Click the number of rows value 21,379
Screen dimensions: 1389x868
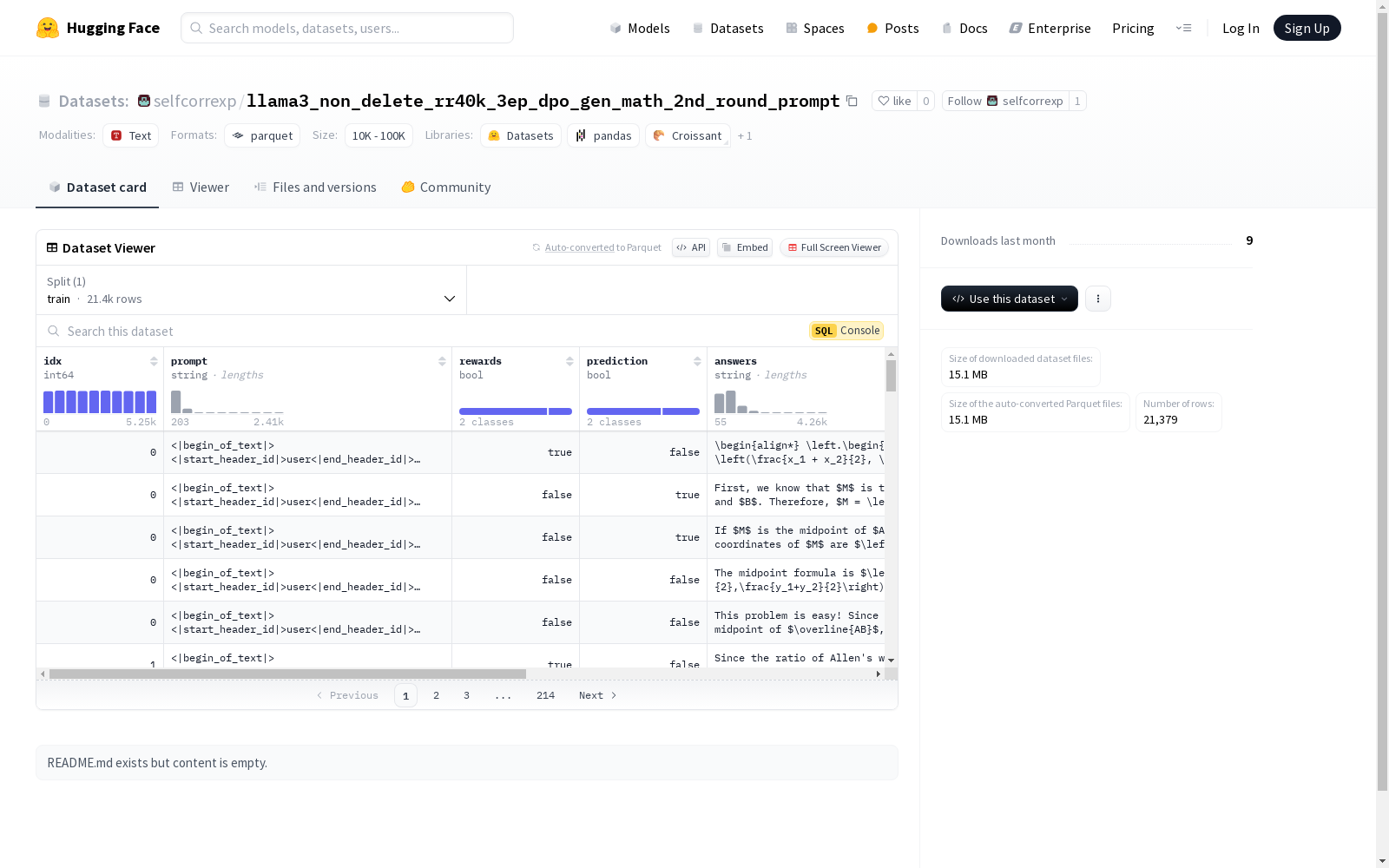1161,420
